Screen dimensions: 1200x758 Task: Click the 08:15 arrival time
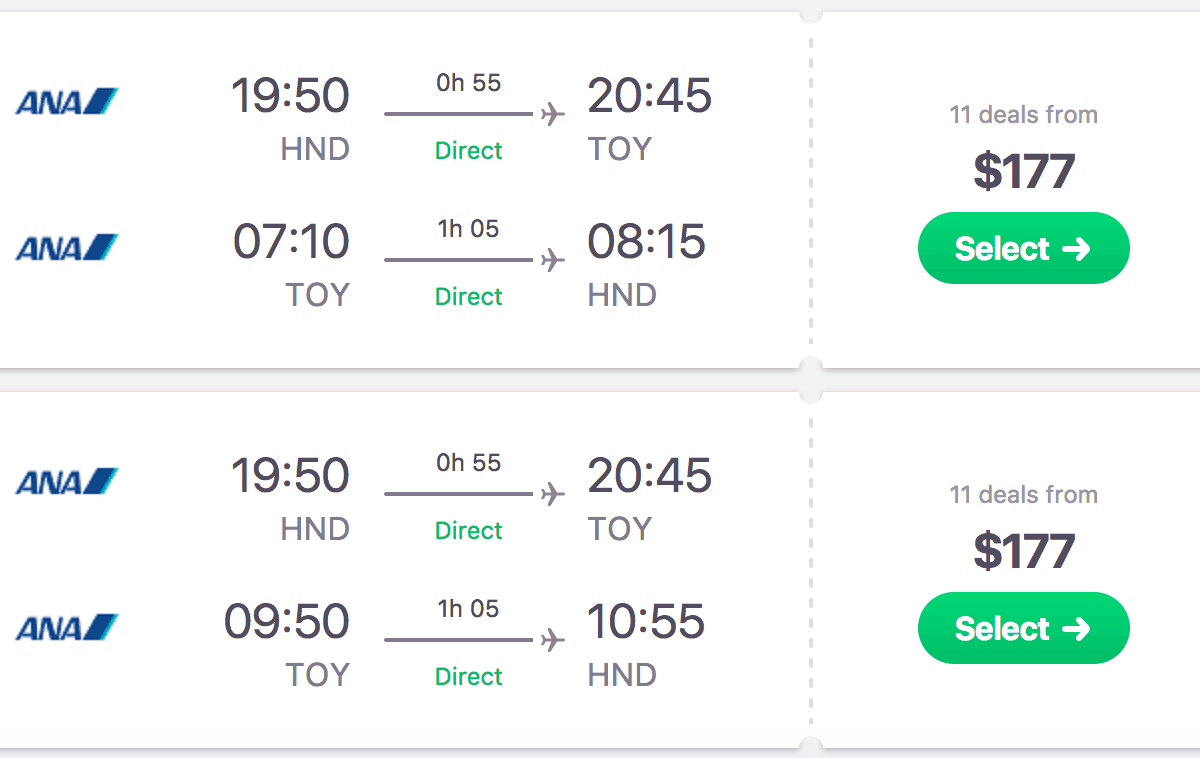click(x=646, y=242)
